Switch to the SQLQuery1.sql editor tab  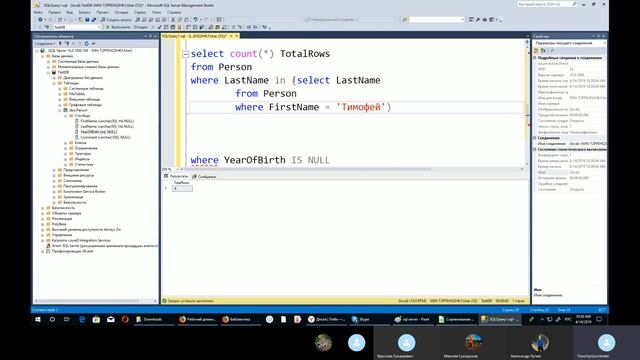[194, 36]
